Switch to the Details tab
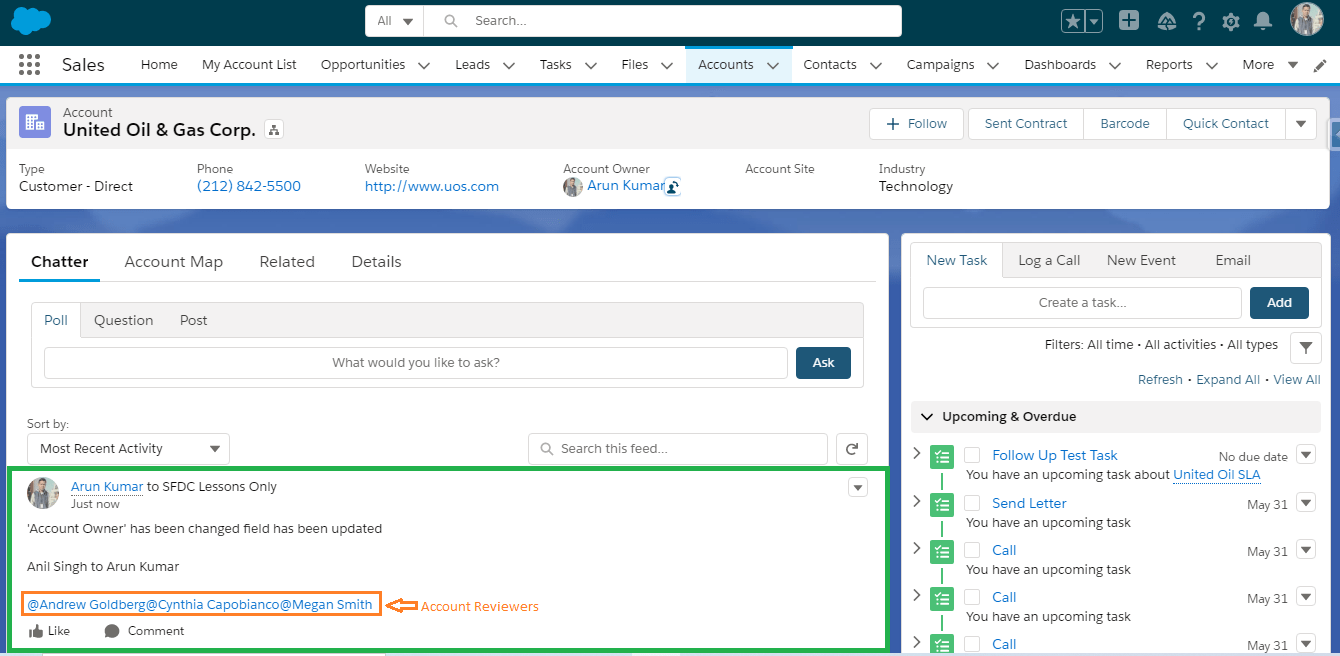Image resolution: width=1340 pixels, height=656 pixels. click(376, 262)
